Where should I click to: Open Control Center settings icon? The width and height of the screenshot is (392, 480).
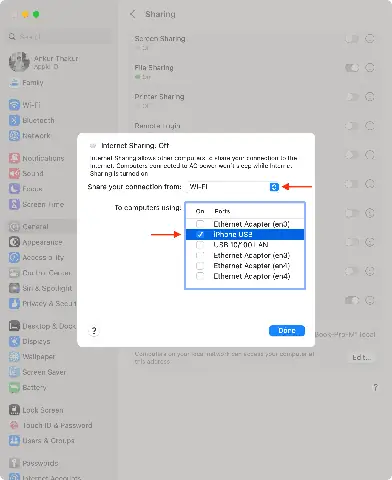coord(14,273)
